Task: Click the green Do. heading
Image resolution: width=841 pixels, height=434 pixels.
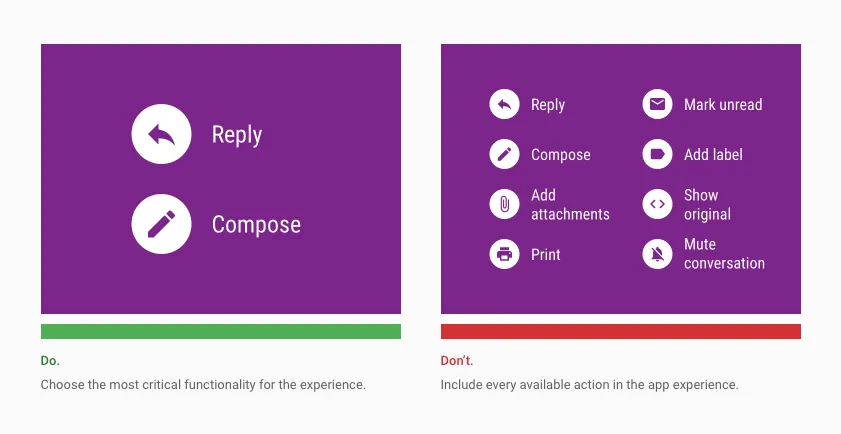Action: pyautogui.click(x=50, y=361)
